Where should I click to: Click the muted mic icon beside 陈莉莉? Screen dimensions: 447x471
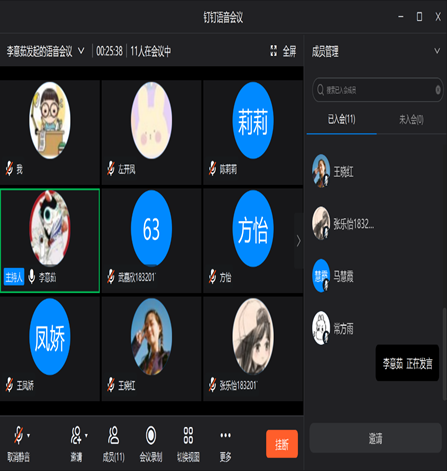pyautogui.click(x=212, y=169)
